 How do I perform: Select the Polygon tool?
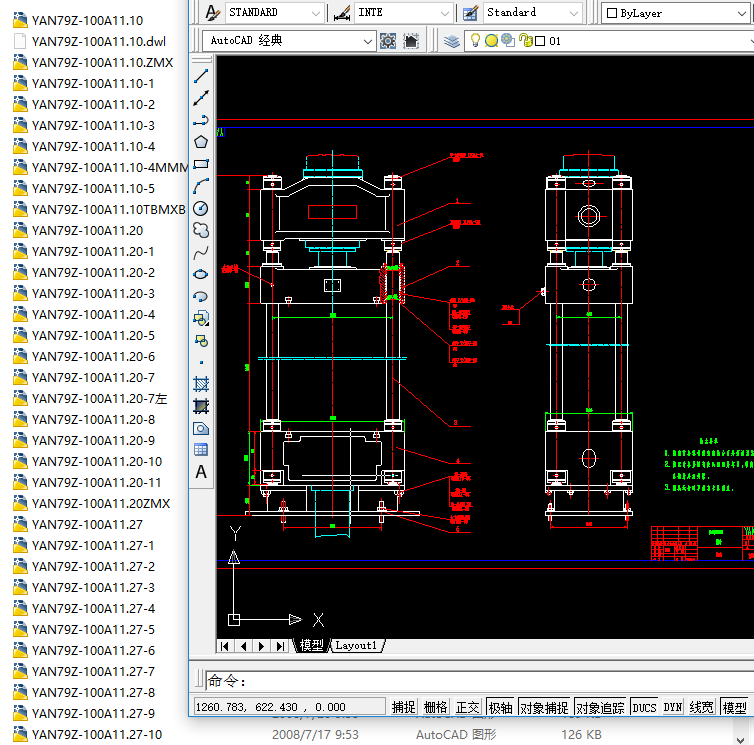click(201, 142)
